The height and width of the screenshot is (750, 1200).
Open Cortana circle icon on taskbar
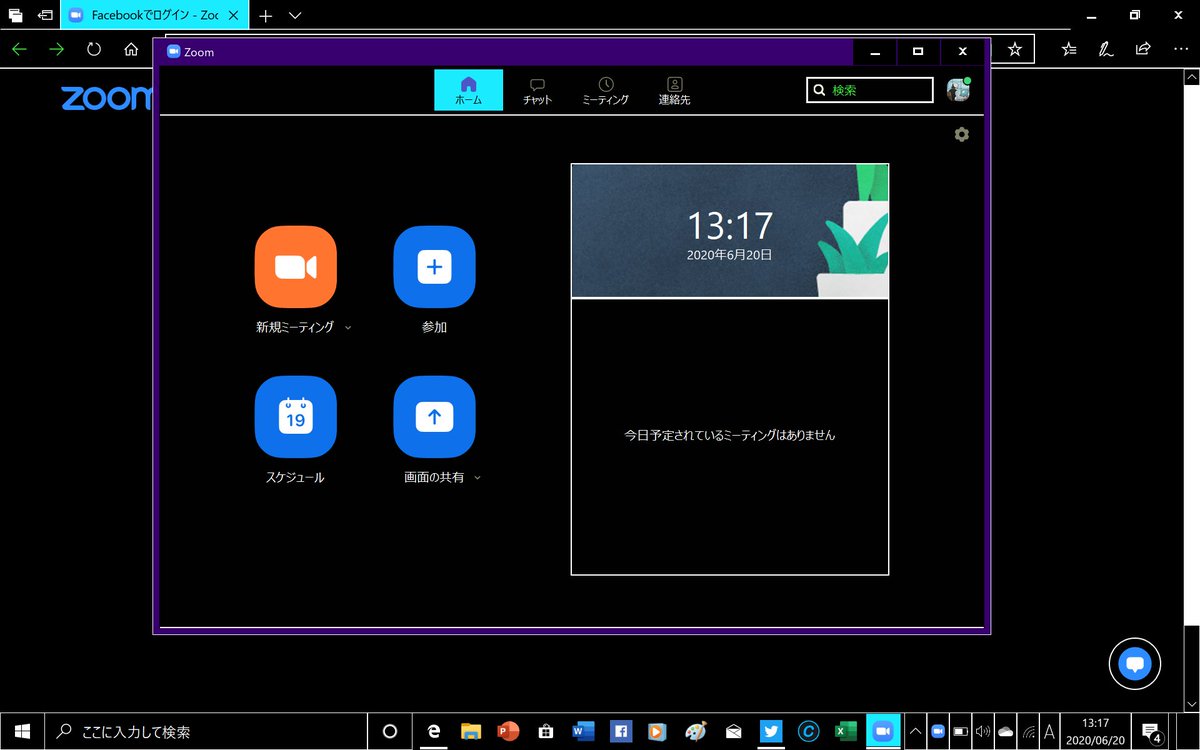point(390,731)
